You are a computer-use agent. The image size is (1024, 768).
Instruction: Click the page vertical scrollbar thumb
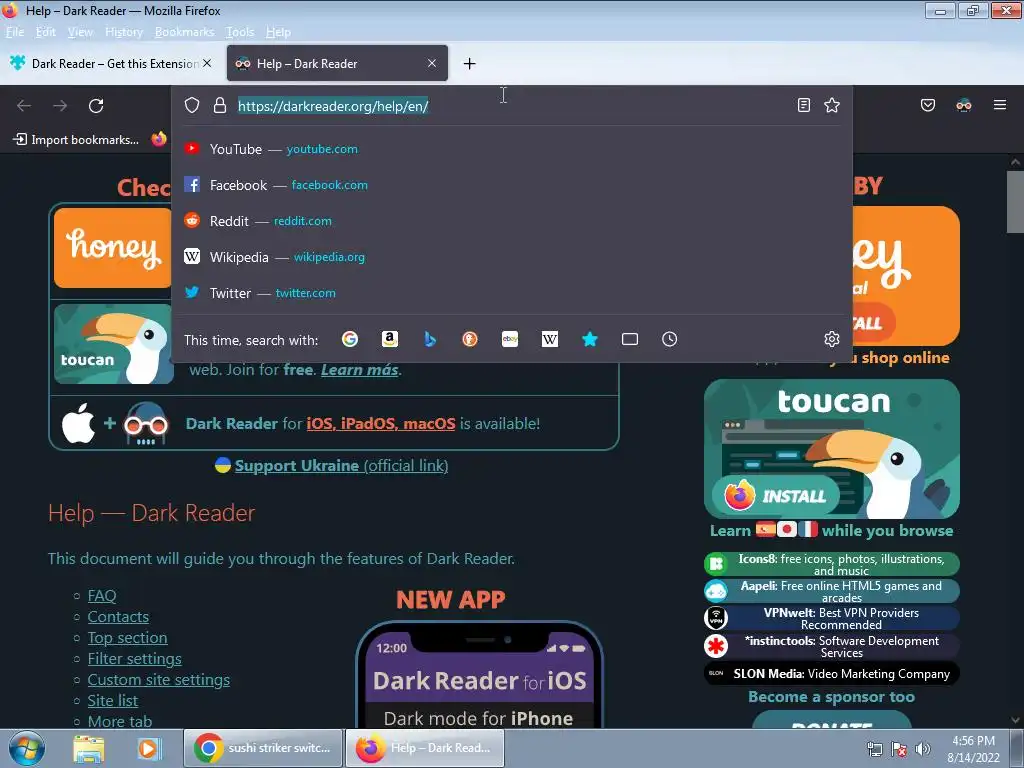coord(1015,200)
